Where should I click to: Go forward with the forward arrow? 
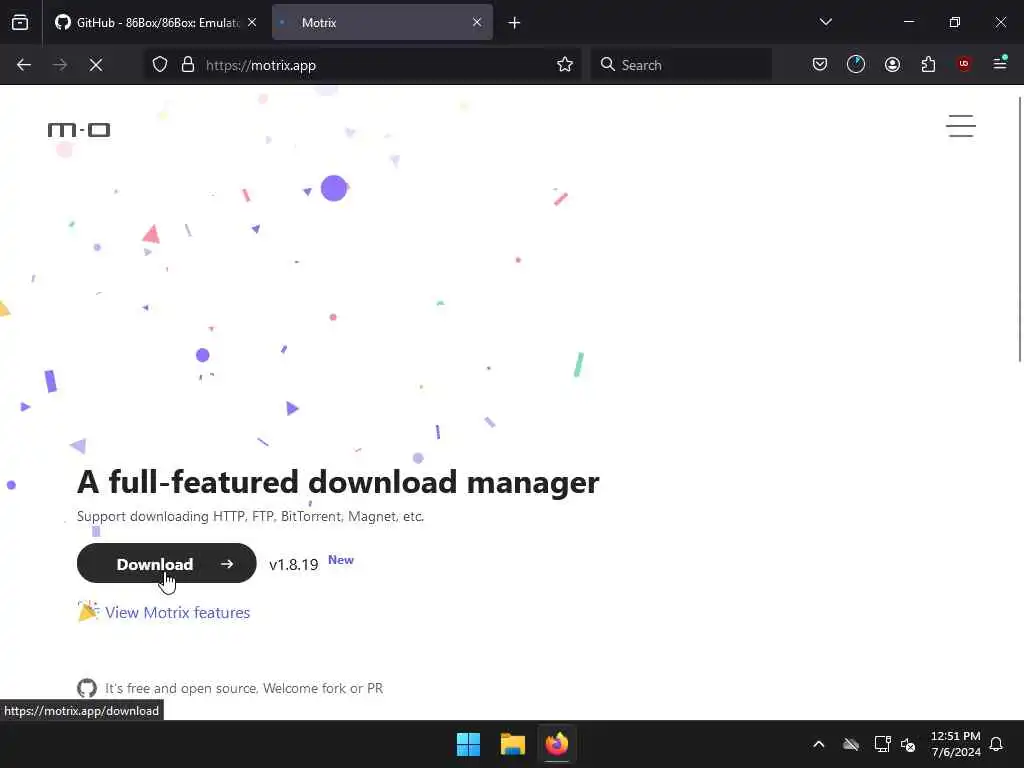[x=59, y=65]
